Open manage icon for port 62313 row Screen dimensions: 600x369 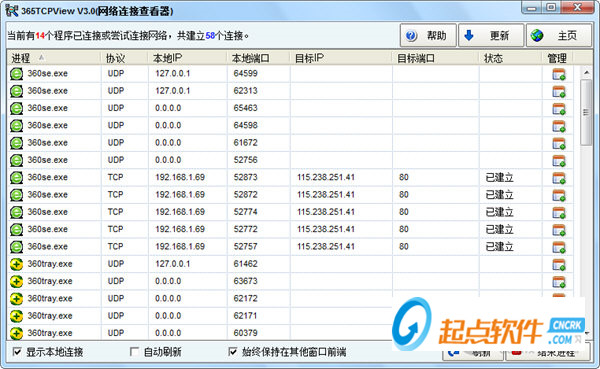pos(559,91)
